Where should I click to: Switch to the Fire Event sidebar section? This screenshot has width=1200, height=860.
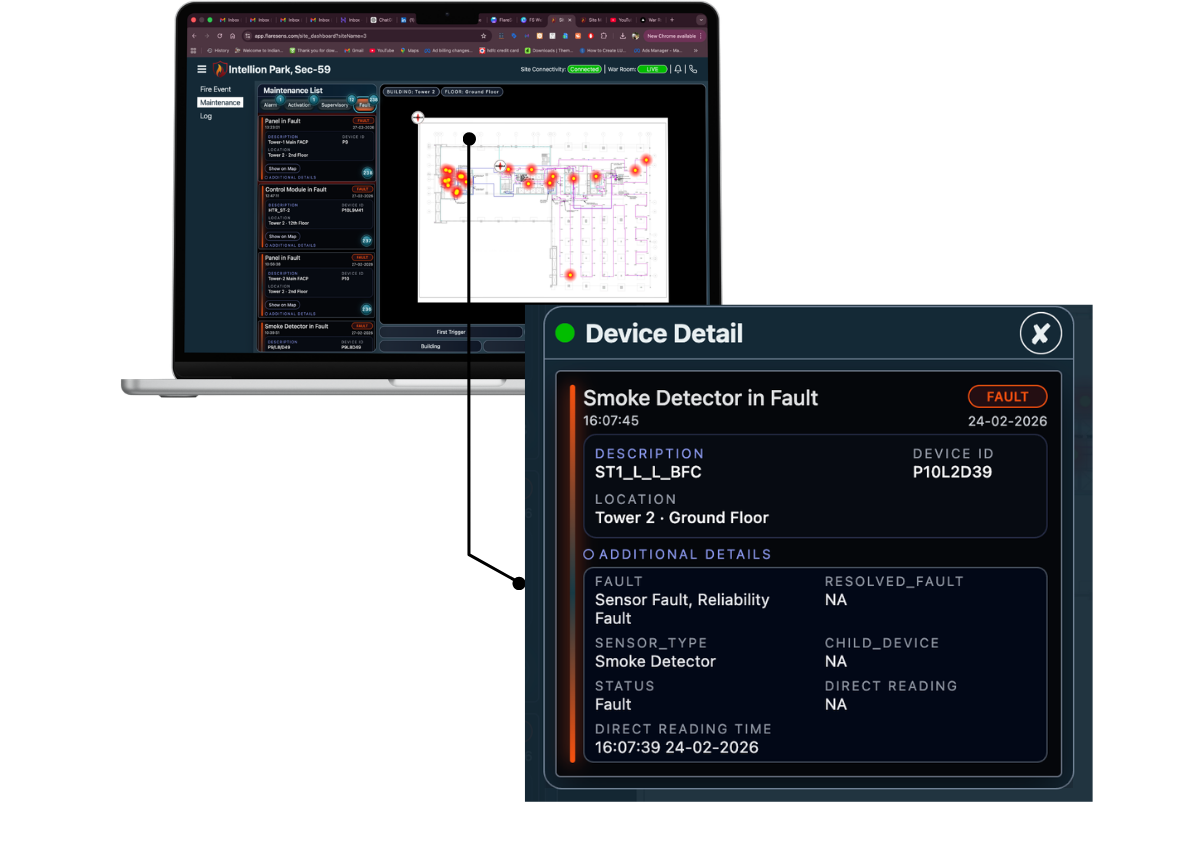coord(214,89)
